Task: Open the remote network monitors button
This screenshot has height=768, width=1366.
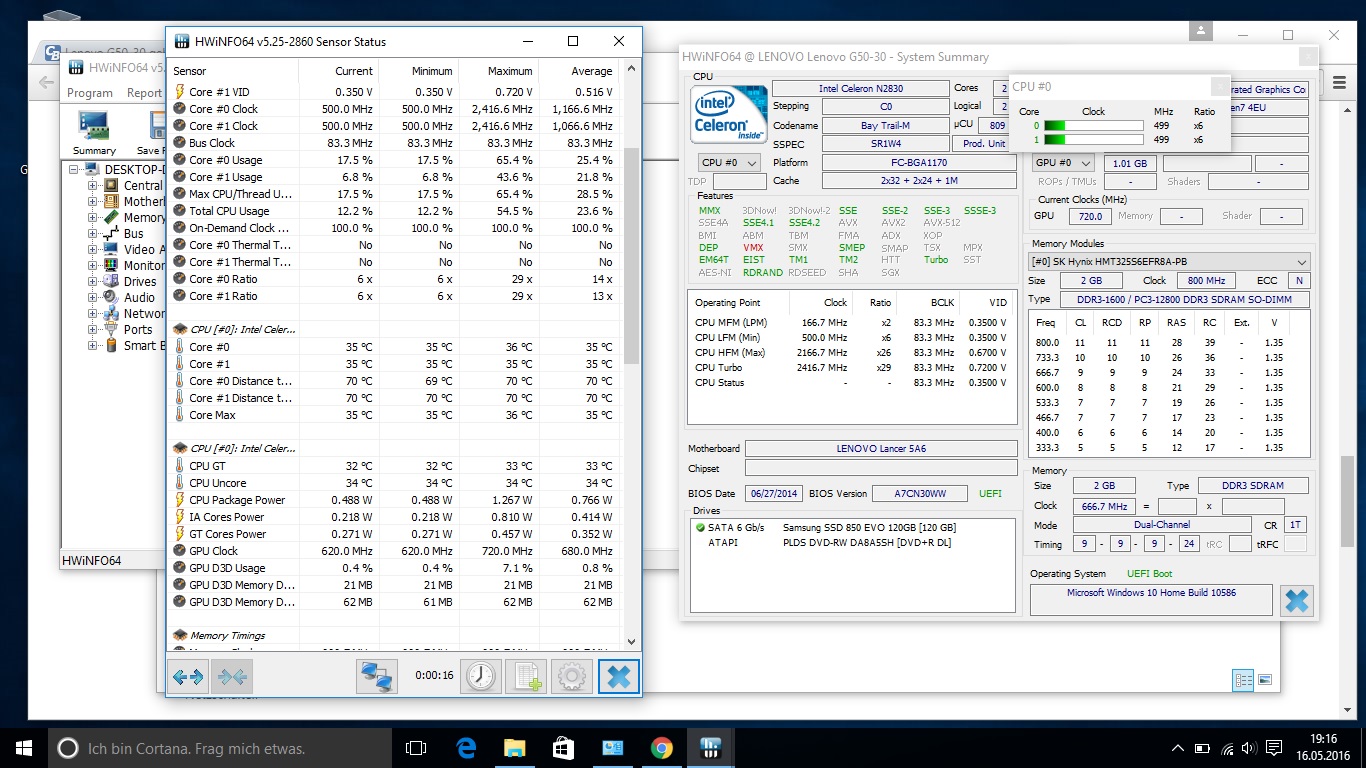Action: [377, 677]
